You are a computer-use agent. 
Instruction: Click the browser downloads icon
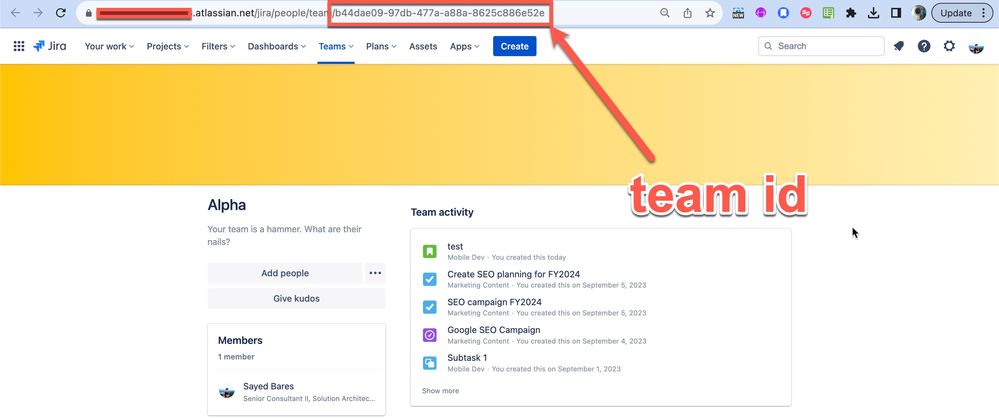click(873, 13)
